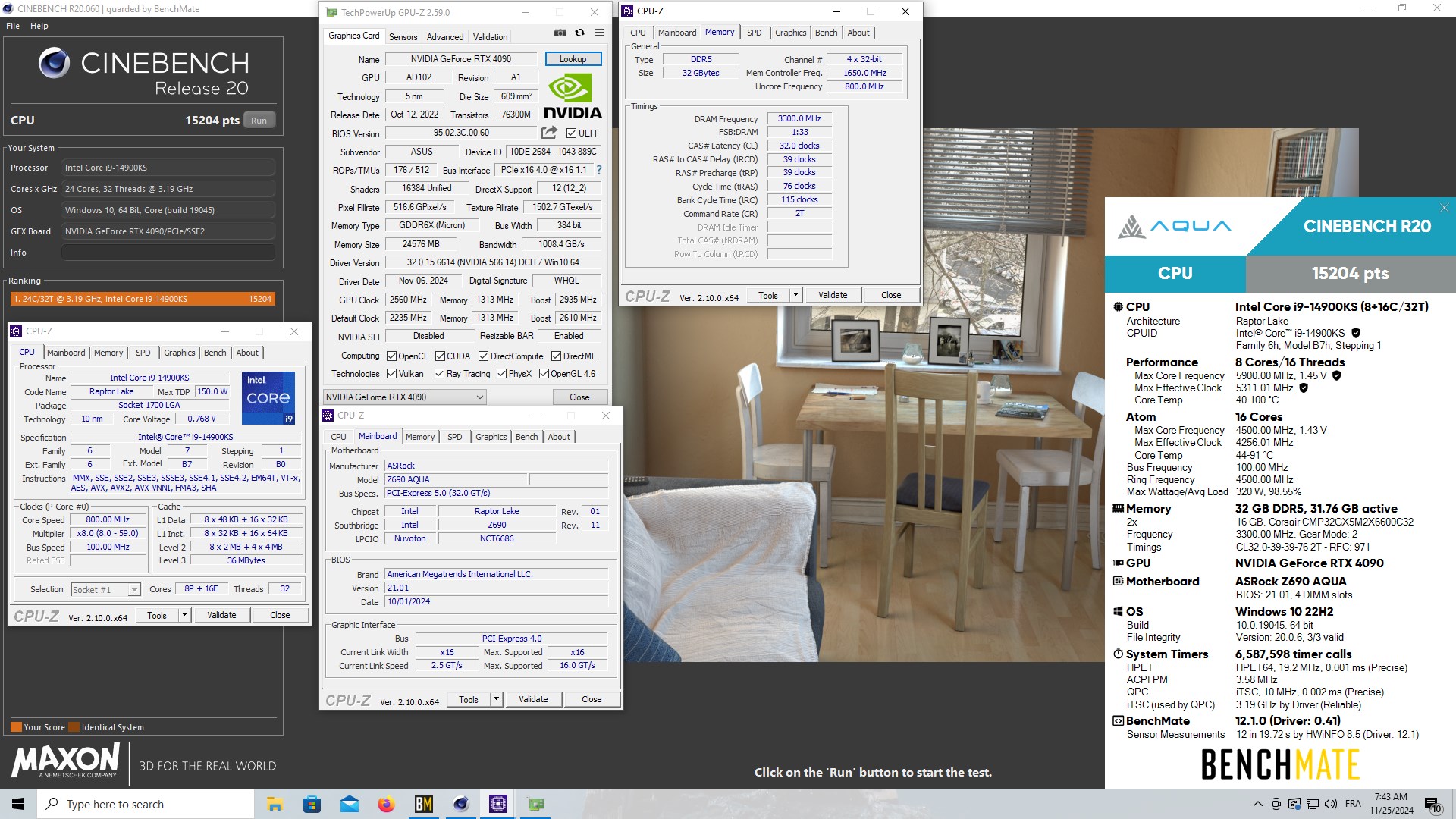
Task: Toggle the CUDA checkbox
Action: click(x=440, y=356)
